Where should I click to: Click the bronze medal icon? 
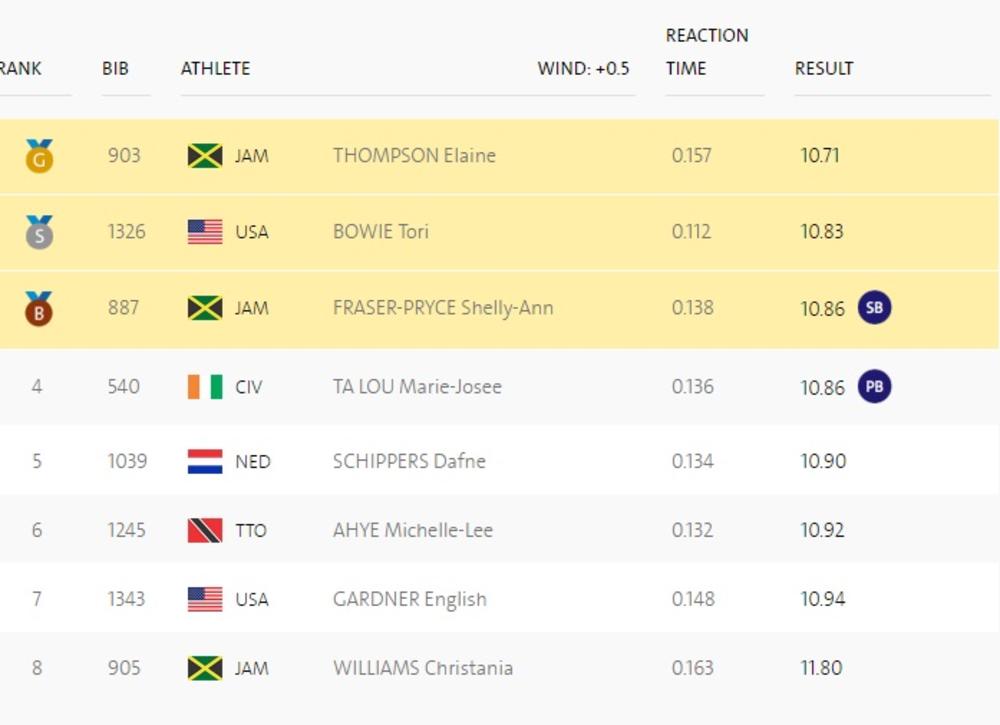39,308
